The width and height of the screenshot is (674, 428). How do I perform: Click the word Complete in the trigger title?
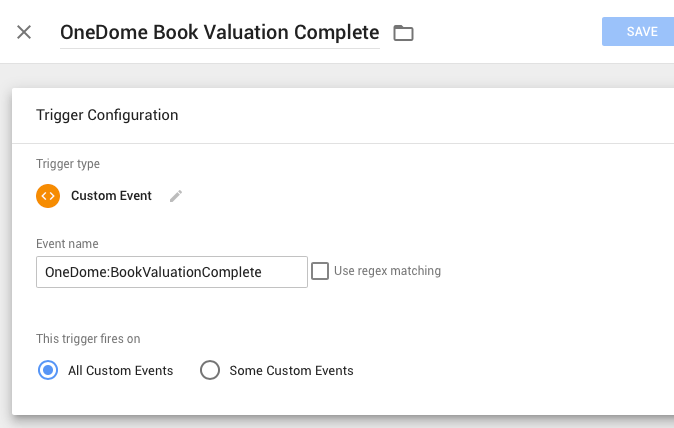[337, 33]
